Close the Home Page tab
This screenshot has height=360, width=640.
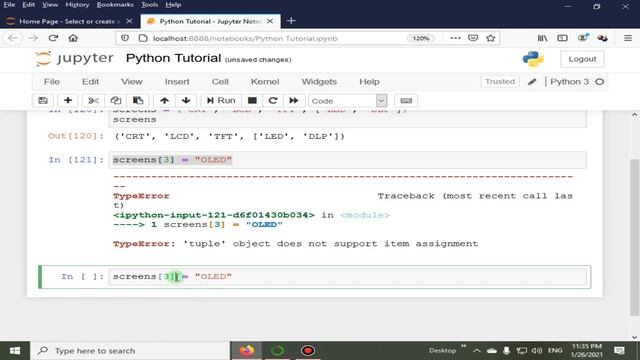click(129, 21)
